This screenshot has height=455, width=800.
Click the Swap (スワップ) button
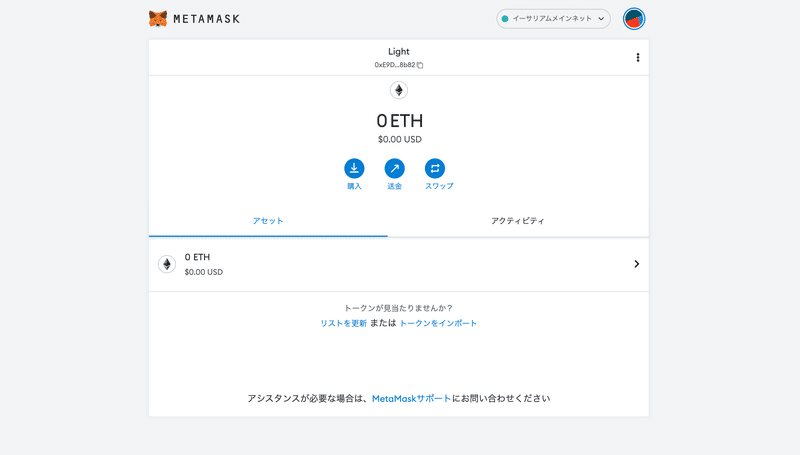pyautogui.click(x=435, y=168)
